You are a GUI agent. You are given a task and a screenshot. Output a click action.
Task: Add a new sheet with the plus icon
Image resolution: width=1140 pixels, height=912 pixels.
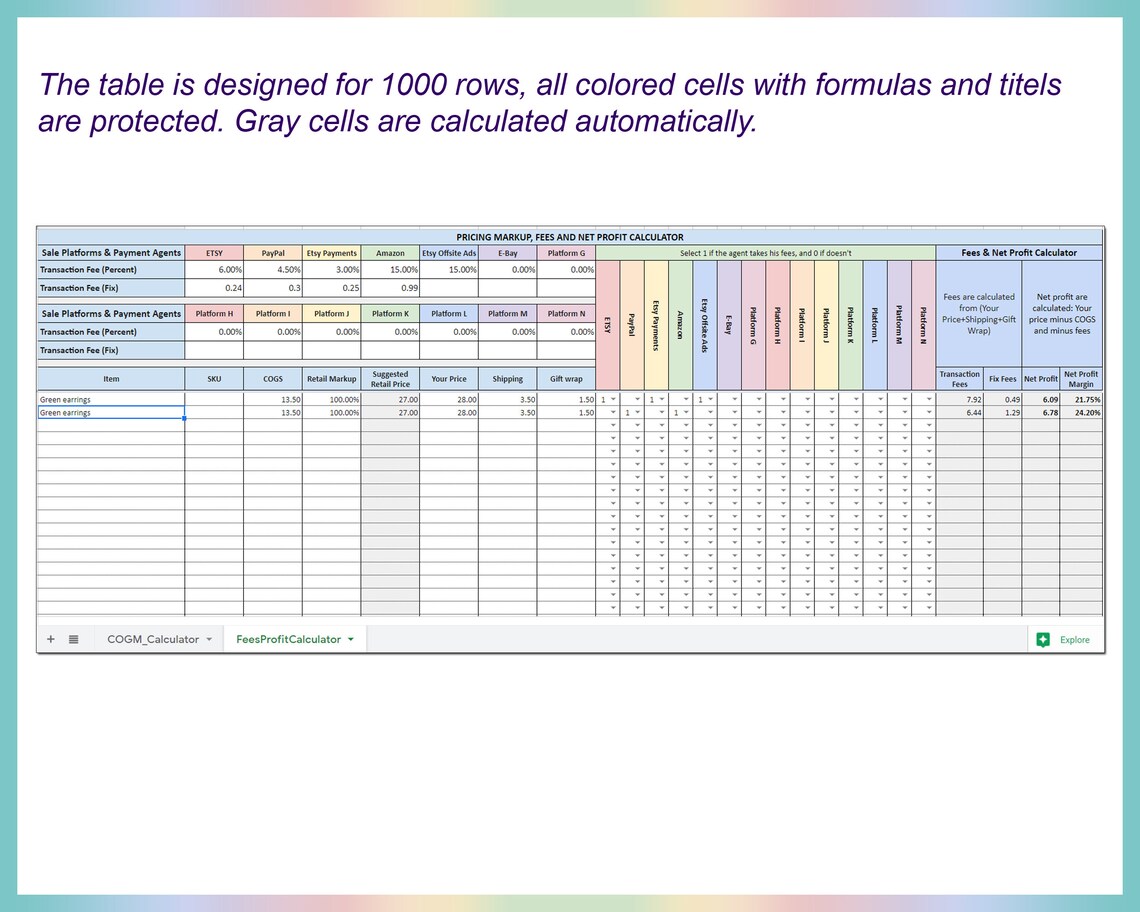click(x=50, y=638)
